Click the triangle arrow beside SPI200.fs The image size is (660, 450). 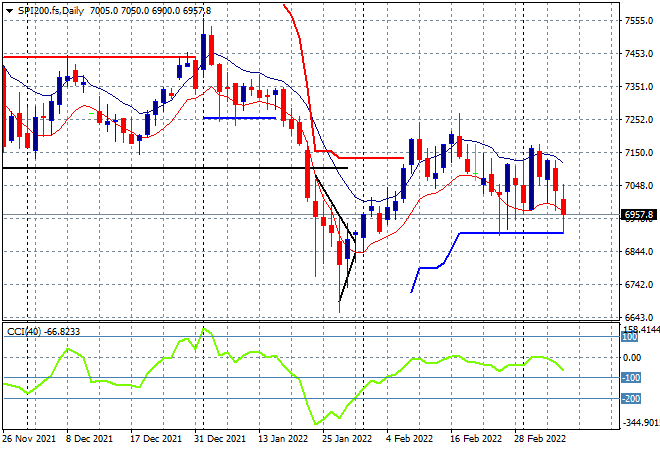[9, 11]
